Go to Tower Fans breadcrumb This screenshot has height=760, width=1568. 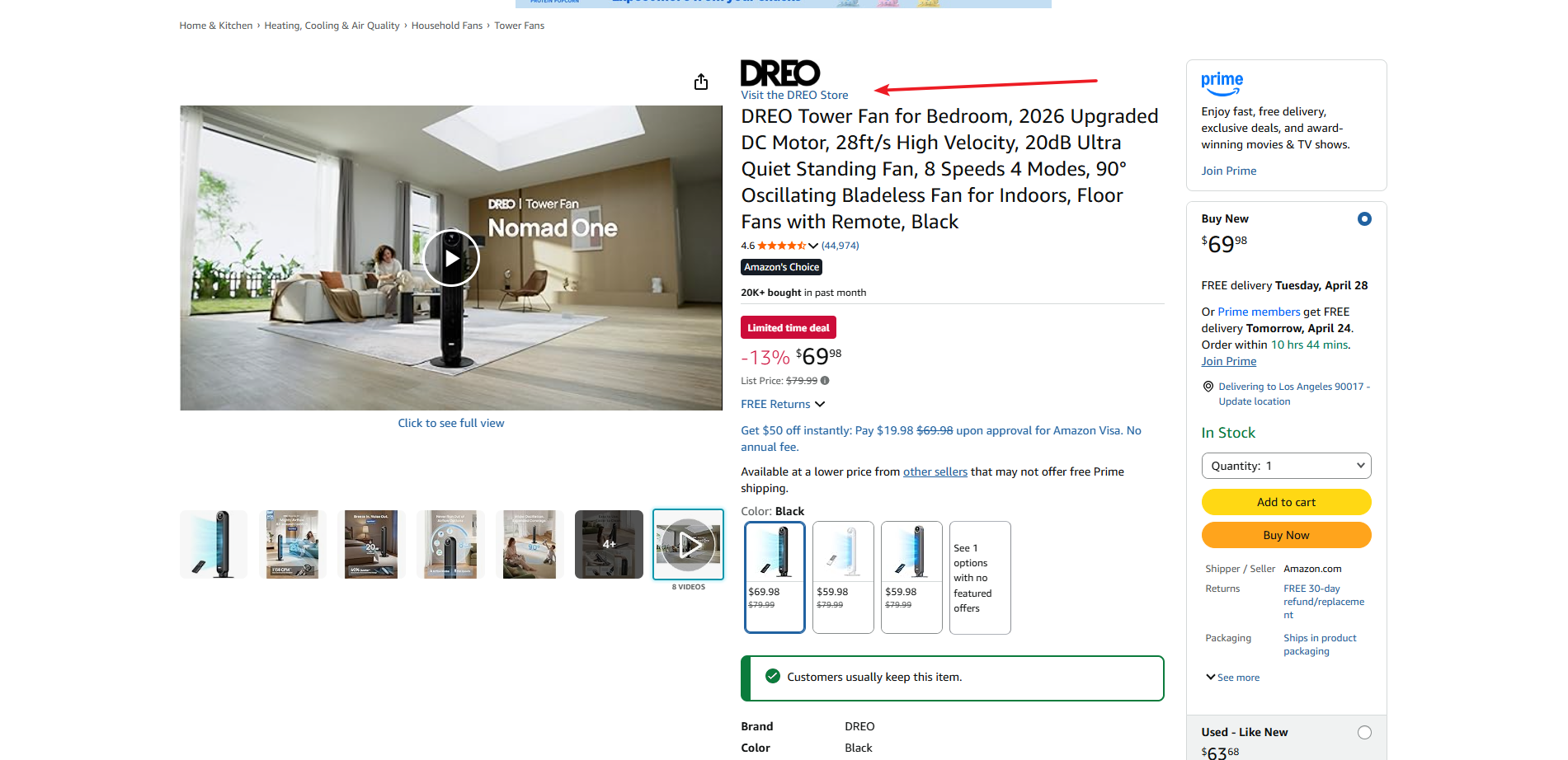click(x=520, y=26)
